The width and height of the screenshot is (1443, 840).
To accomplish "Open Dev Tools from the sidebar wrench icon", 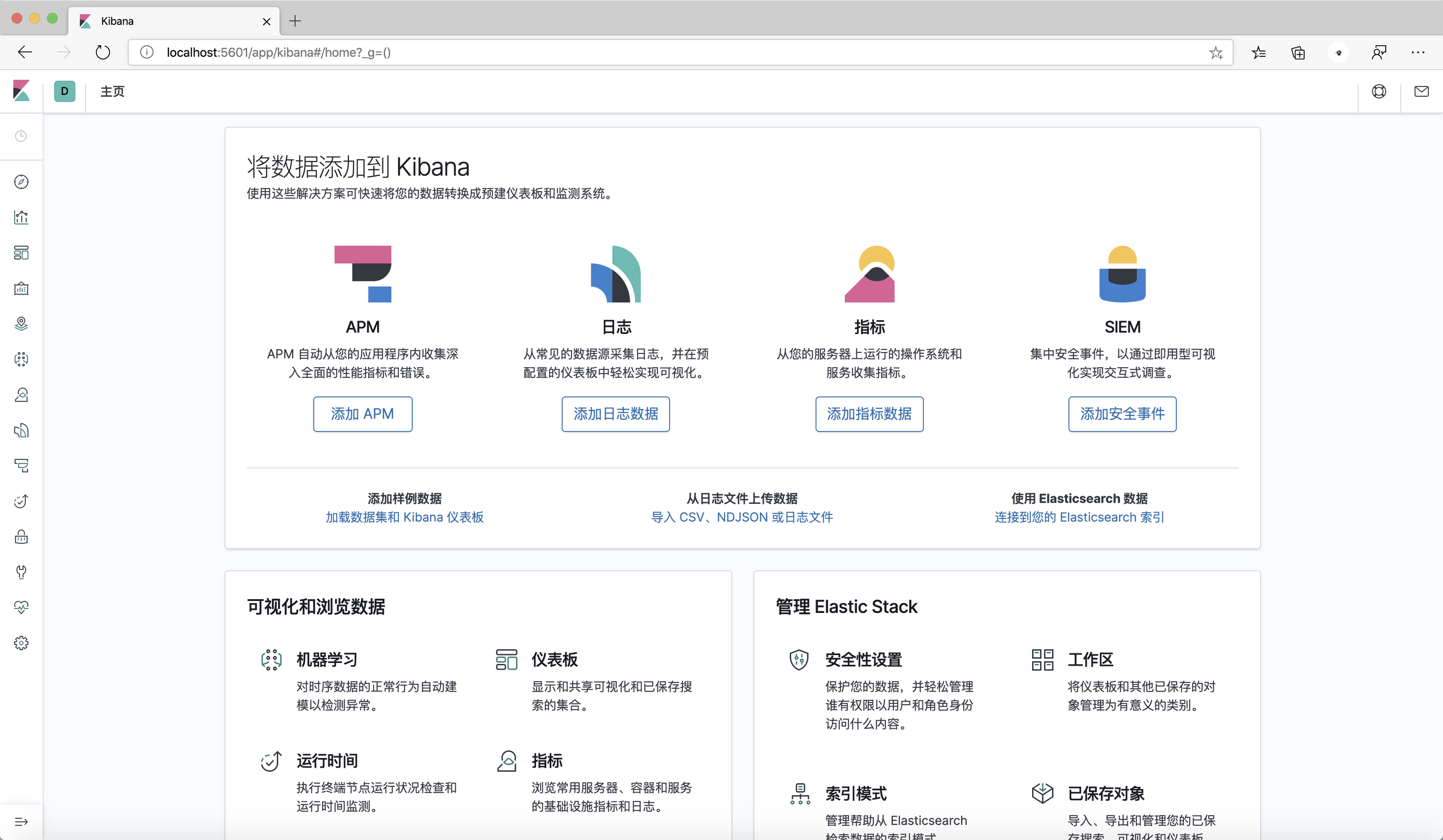I will click(21, 572).
